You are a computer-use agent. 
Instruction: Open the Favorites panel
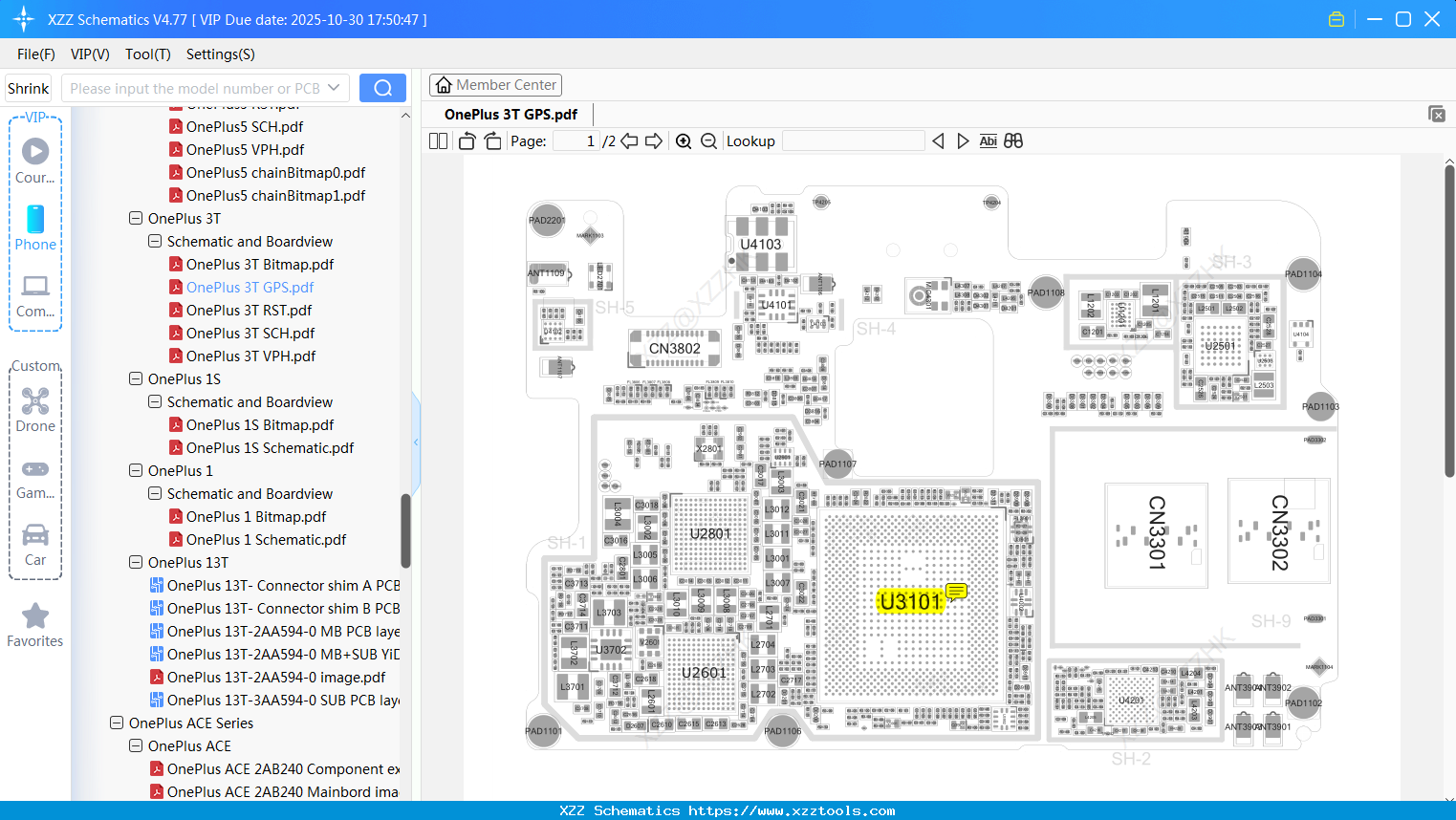(x=34, y=624)
